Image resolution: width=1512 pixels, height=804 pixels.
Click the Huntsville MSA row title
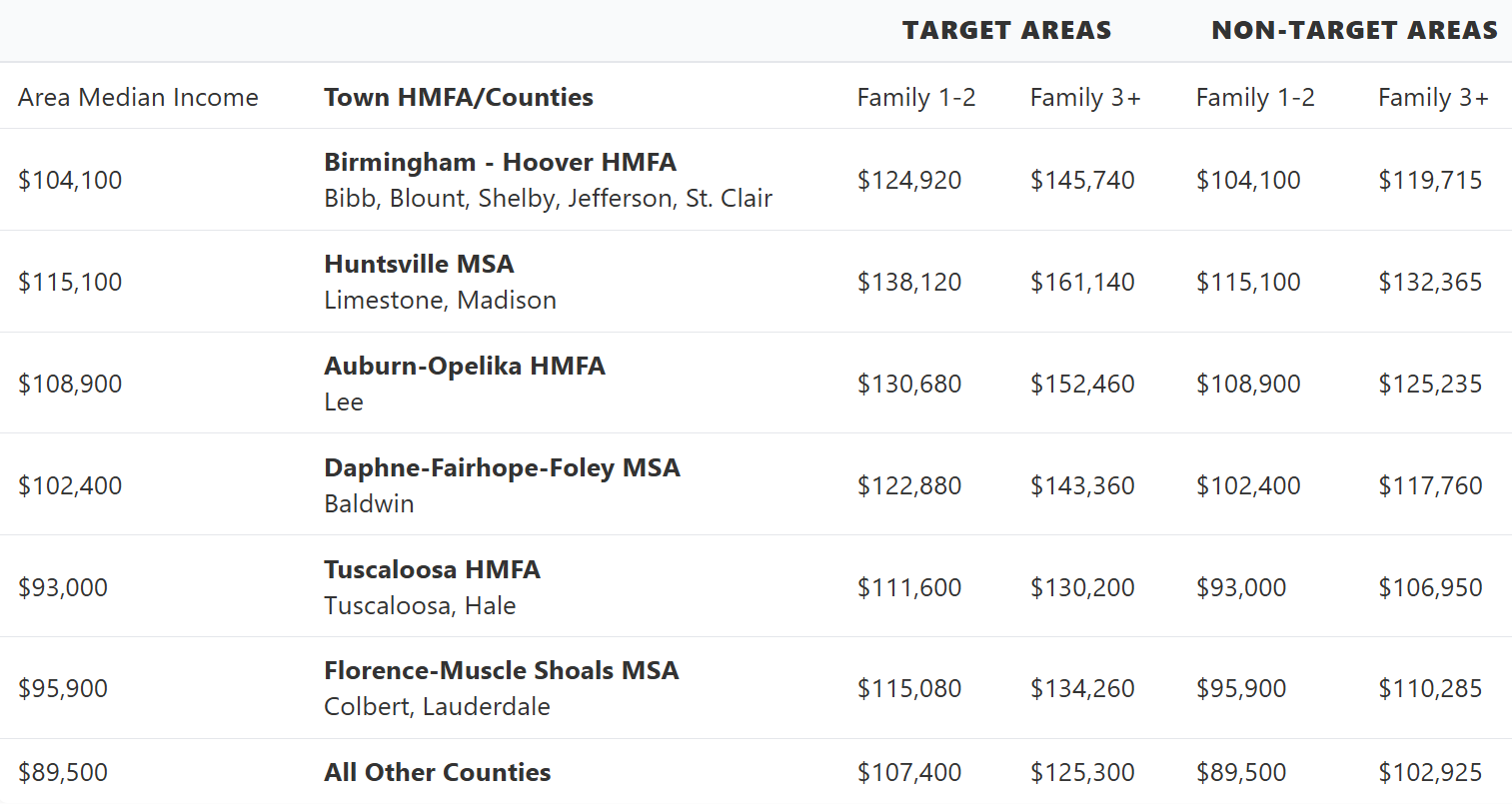point(419,264)
